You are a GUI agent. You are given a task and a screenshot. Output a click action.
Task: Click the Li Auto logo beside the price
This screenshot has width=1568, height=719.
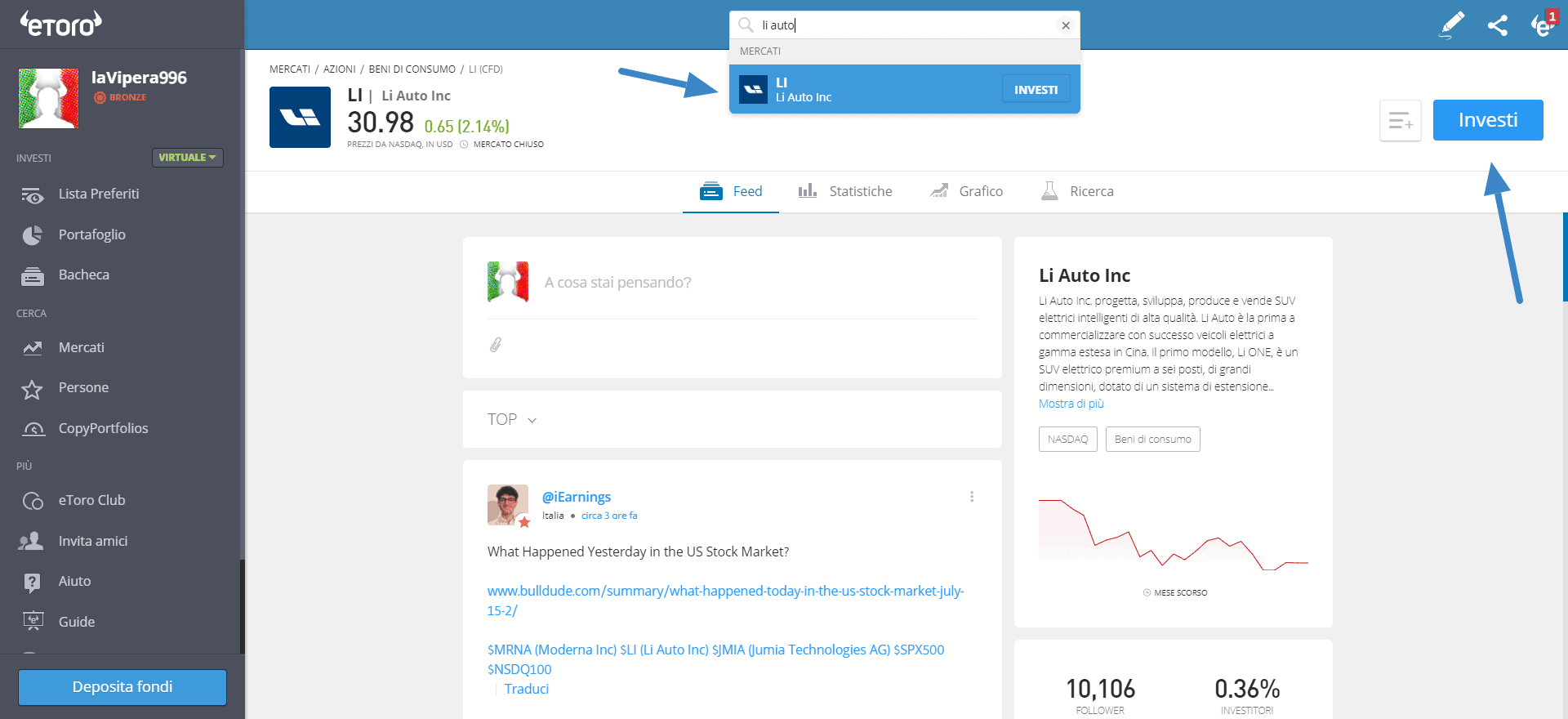point(300,118)
